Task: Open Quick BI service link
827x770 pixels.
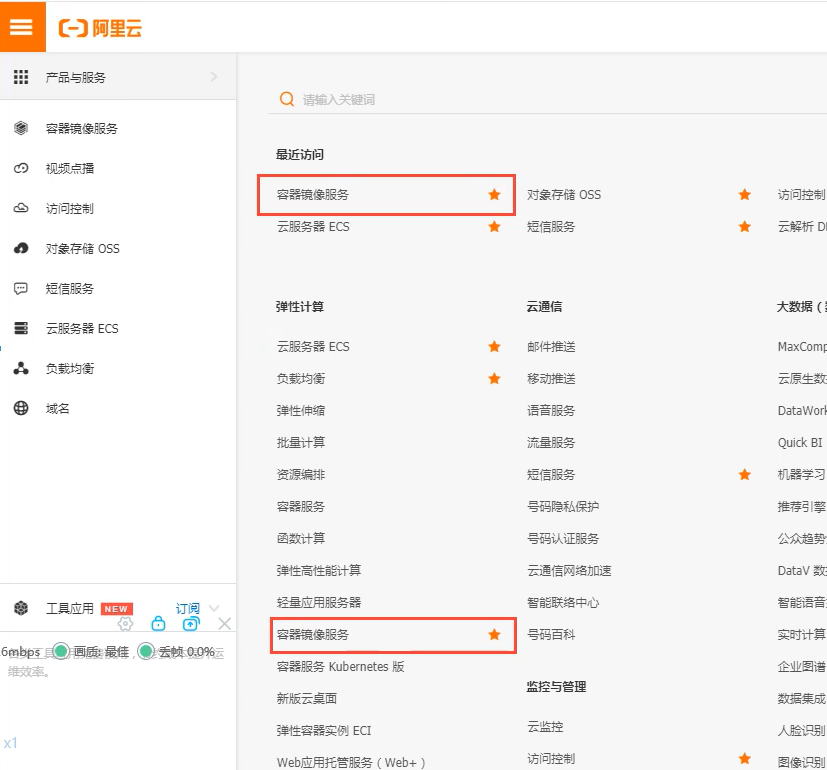Action: [800, 442]
